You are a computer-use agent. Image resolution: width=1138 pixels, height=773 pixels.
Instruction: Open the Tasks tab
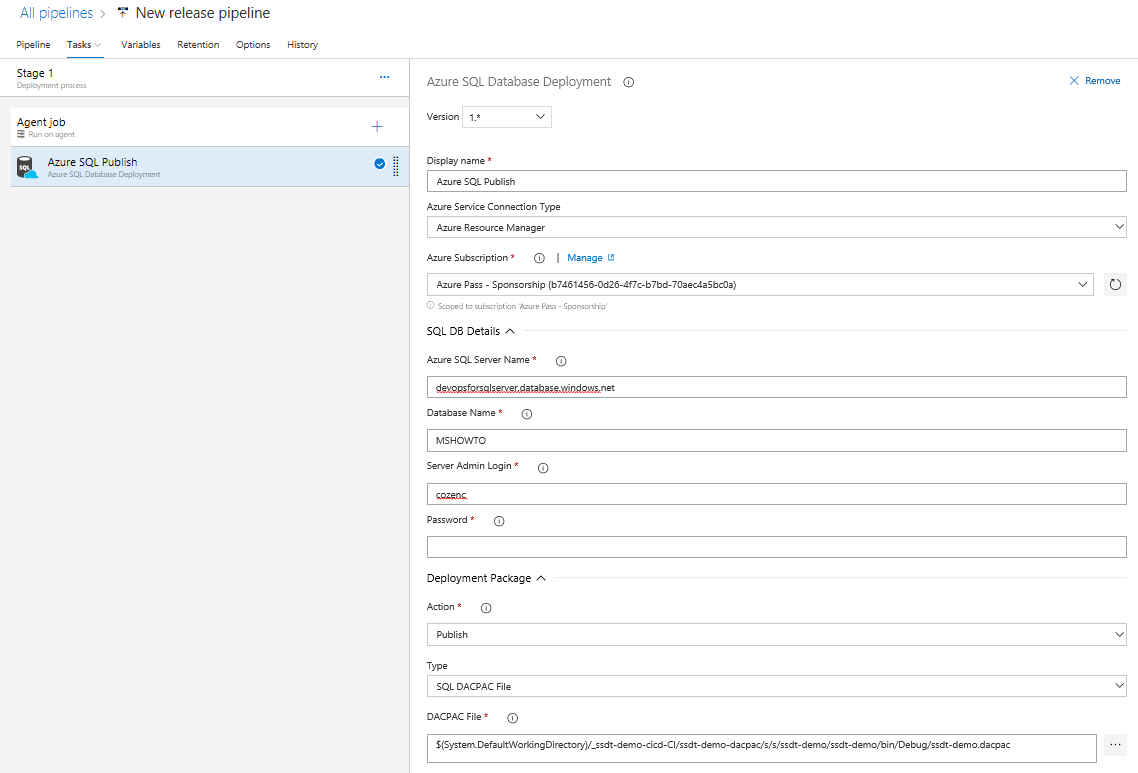pos(84,45)
